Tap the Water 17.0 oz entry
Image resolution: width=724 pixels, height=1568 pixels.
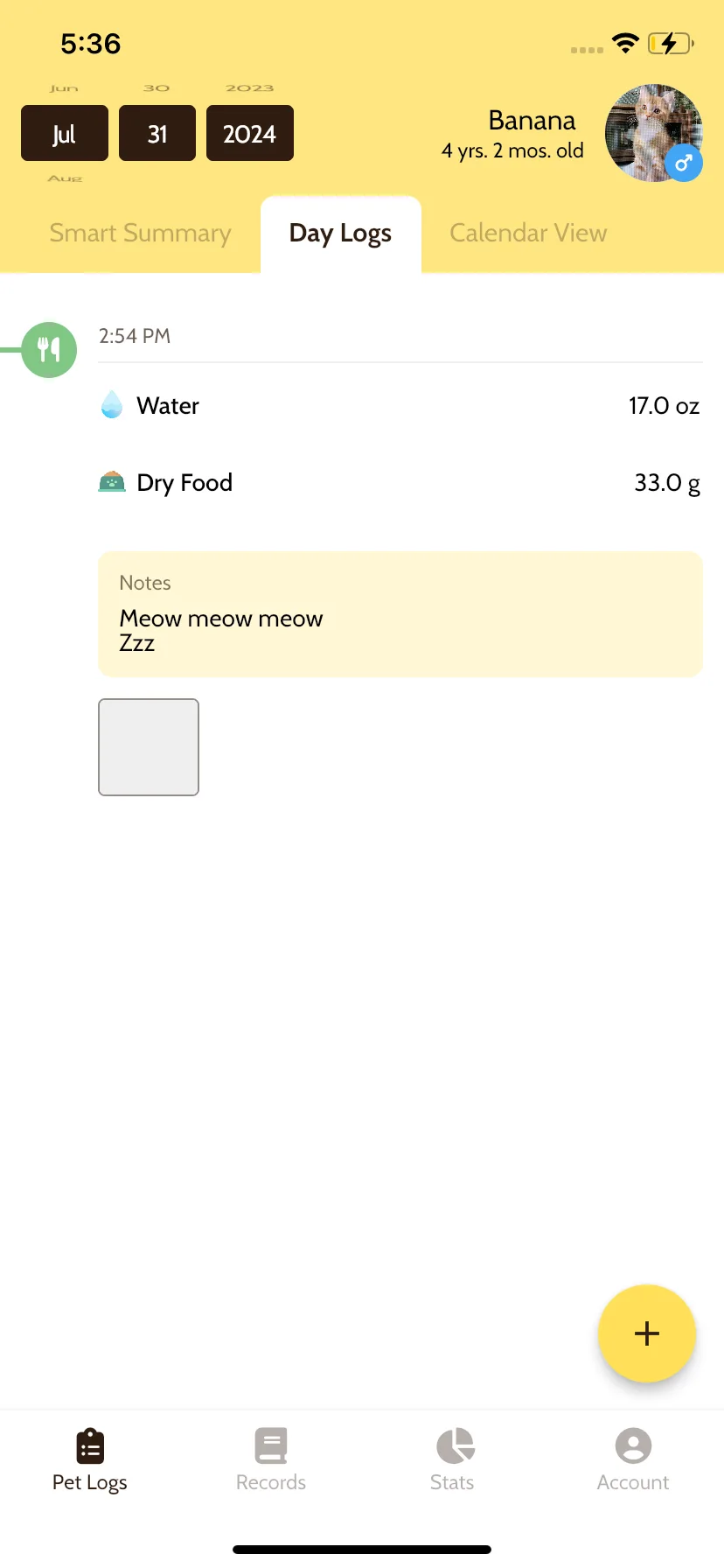pyautogui.click(x=400, y=405)
